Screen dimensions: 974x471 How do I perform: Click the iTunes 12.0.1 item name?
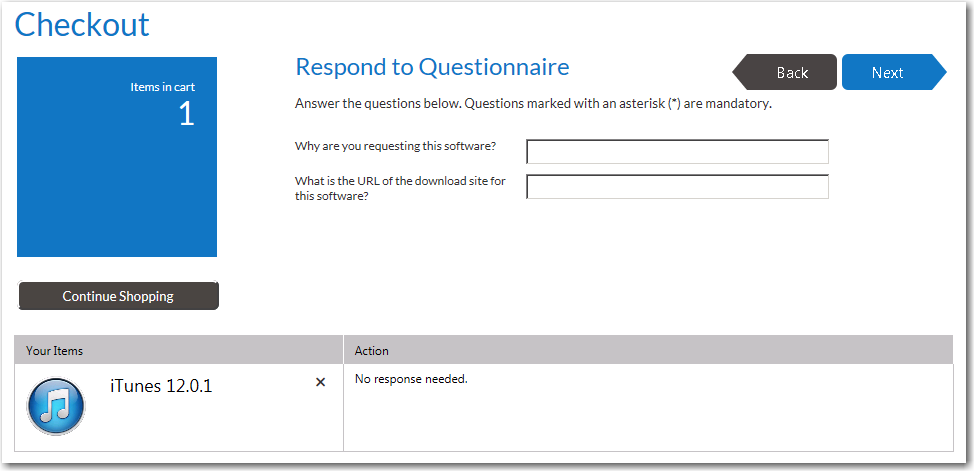click(161, 386)
